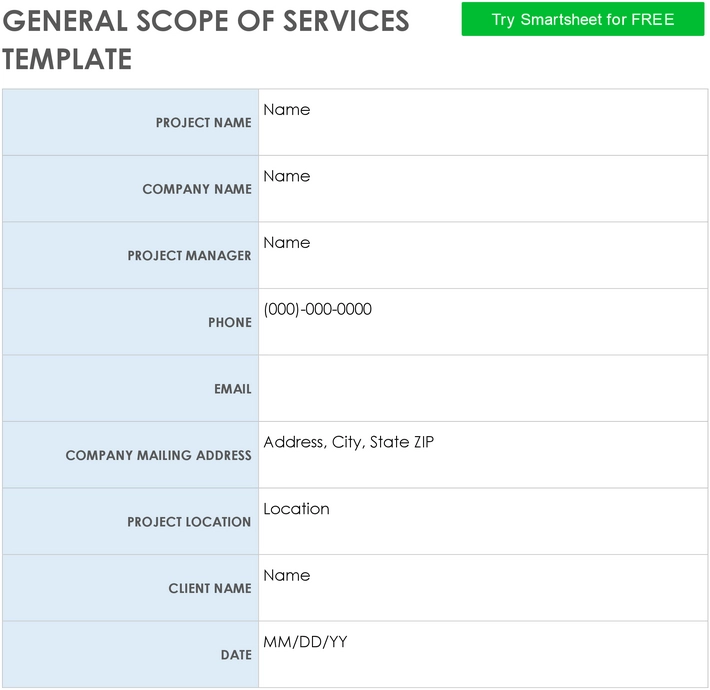Click the PROJECT MANAGER label cell
This screenshot has width=710, height=690.
[131, 255]
